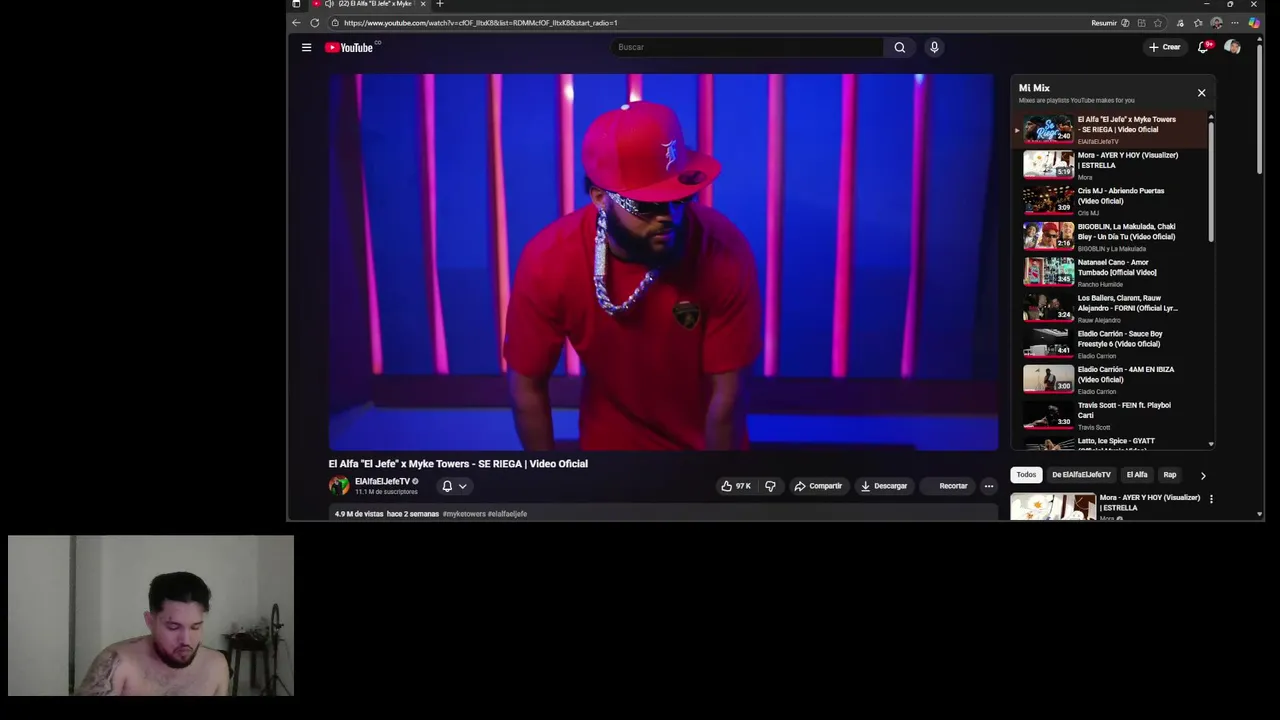Close the Mi Mix playlist panel

pyautogui.click(x=1202, y=93)
